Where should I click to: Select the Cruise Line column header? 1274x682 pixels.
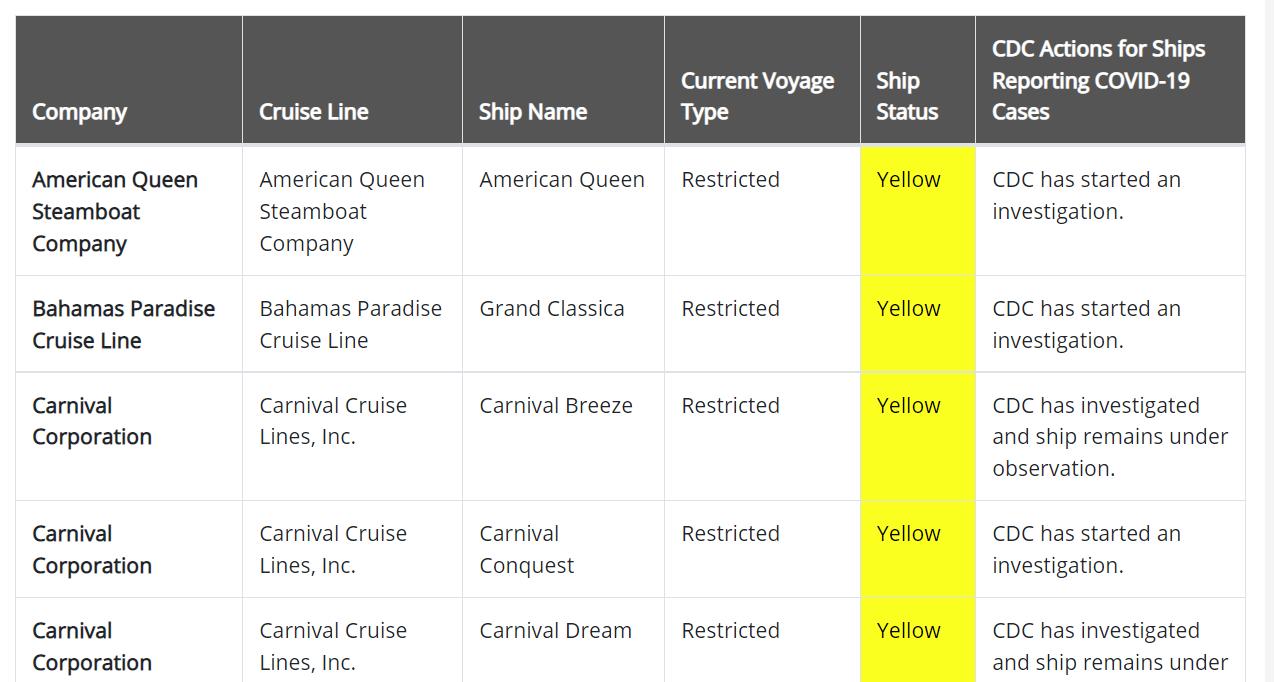pos(352,80)
